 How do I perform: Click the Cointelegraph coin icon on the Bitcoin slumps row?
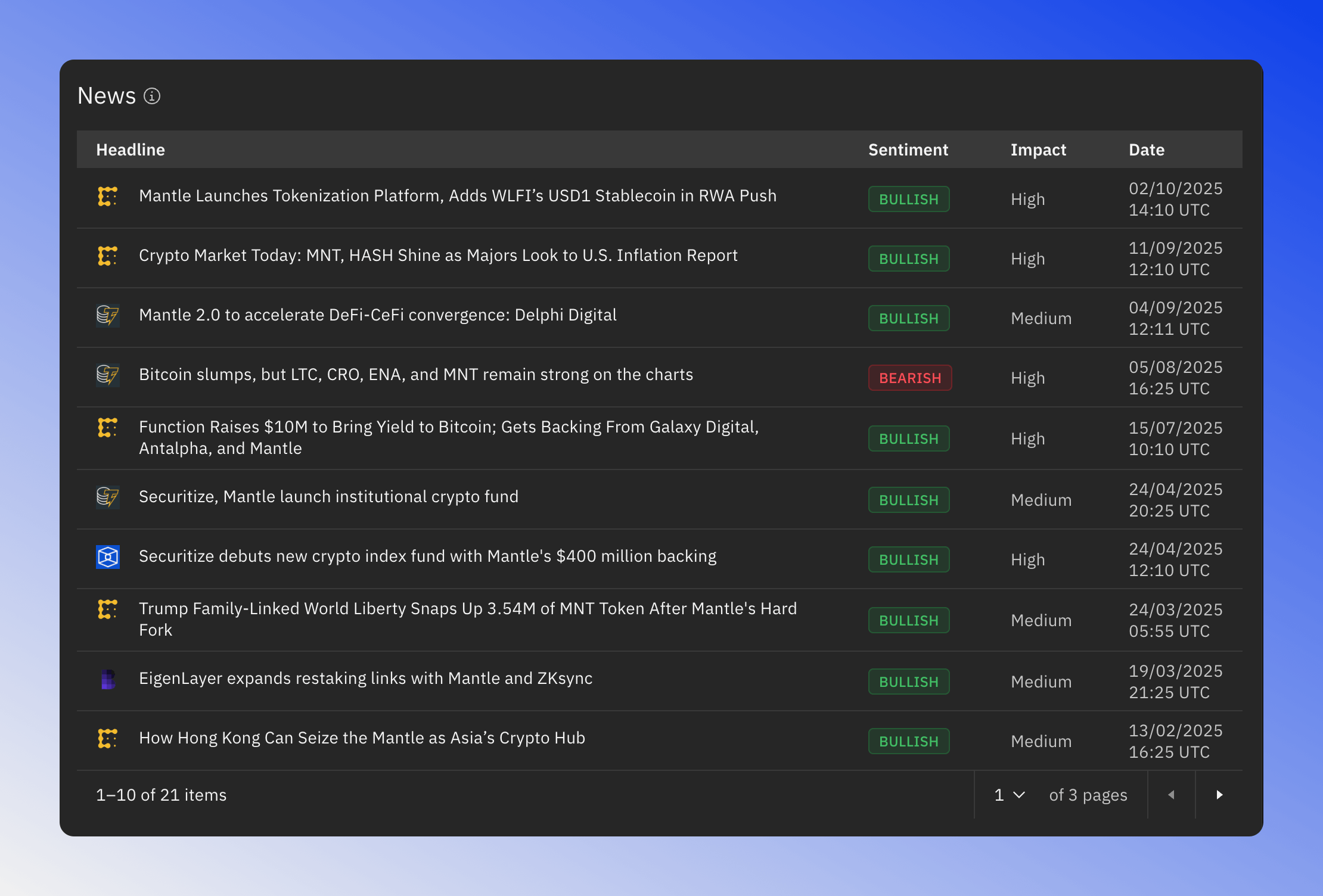click(x=108, y=376)
